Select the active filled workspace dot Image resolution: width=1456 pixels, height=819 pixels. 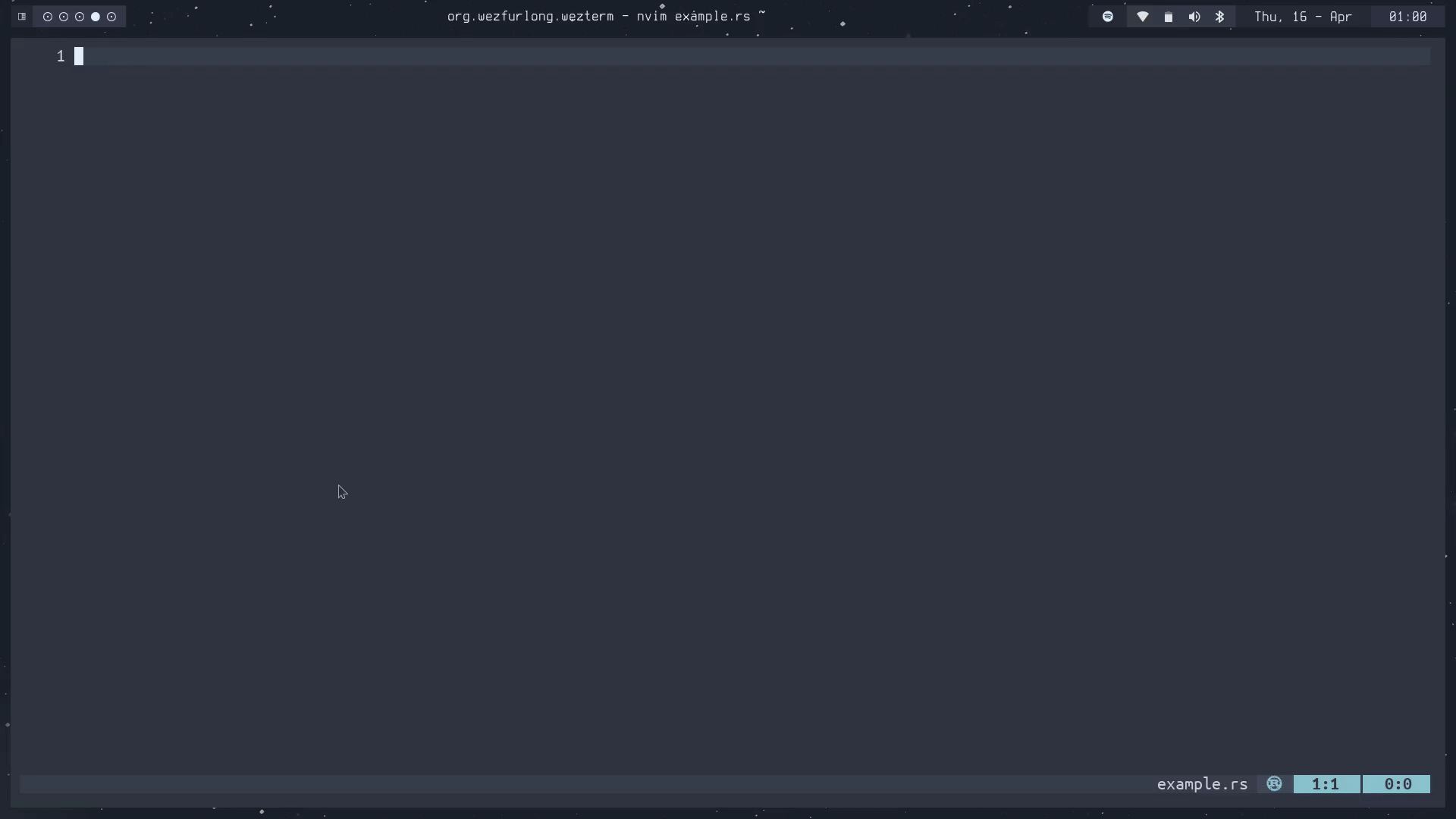coord(96,17)
